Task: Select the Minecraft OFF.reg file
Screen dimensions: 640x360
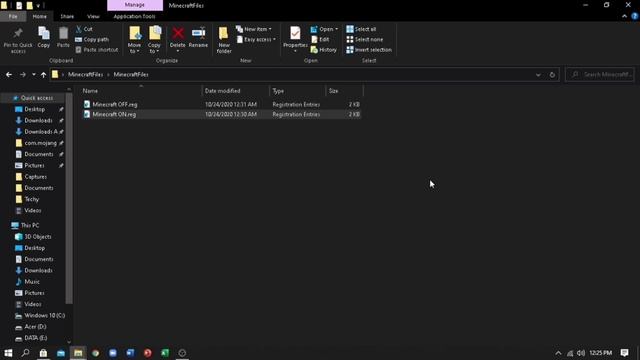Action: pos(221,104)
